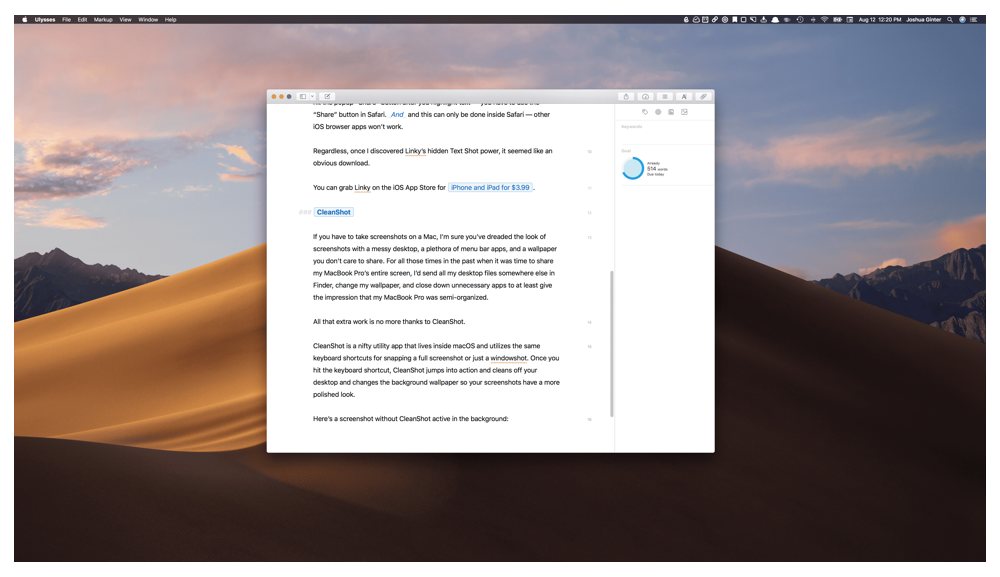Click the date and time 'Aug 12 12:20 PM'
This screenshot has height=577, width=1000.
(880, 20)
